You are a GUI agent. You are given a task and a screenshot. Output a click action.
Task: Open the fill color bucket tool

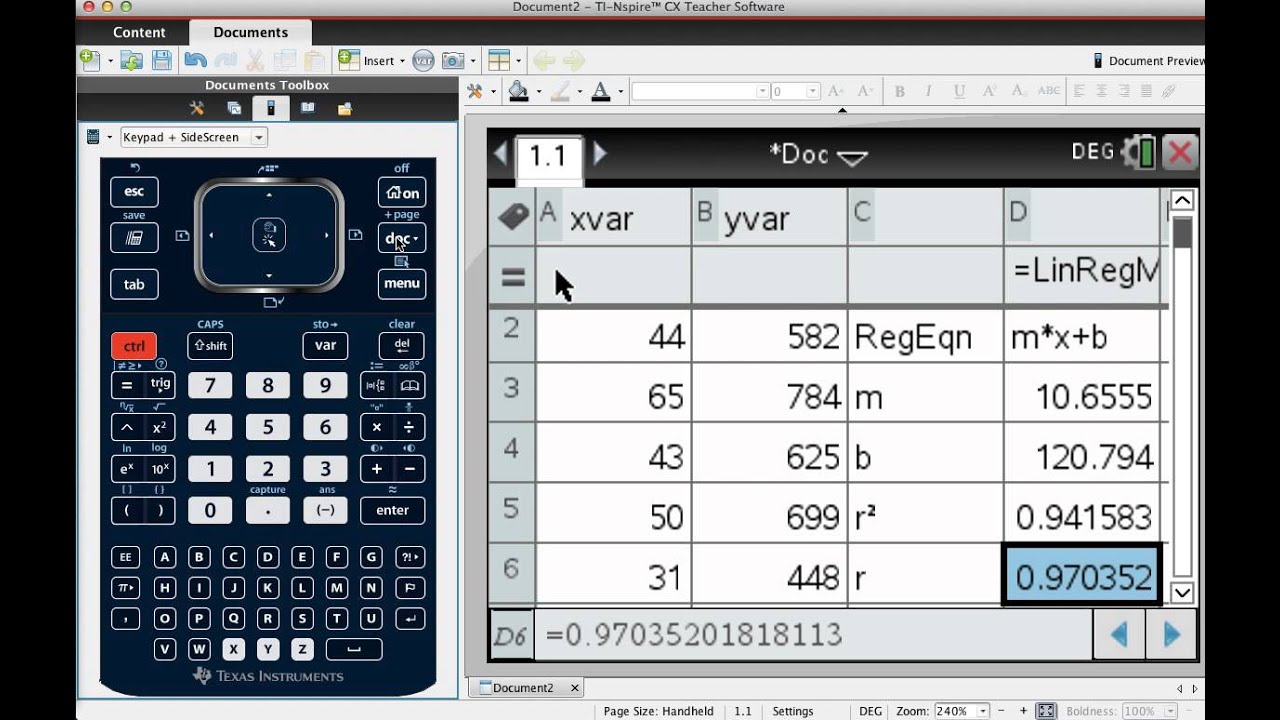click(x=518, y=91)
